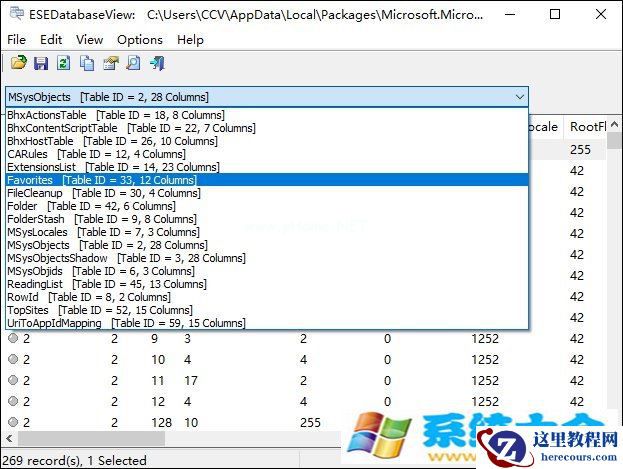Open the Help menu

pos(190,40)
